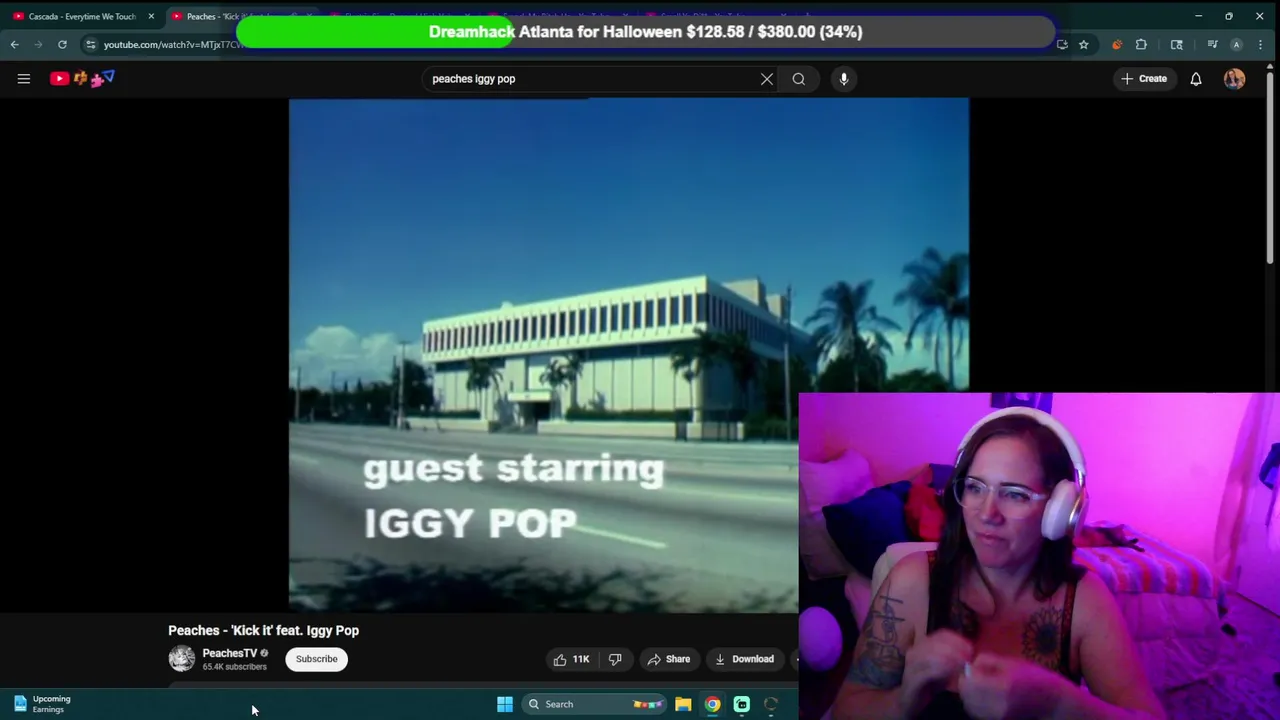The width and height of the screenshot is (1280, 720).
Task: Start voice search with the microphone icon
Action: click(x=844, y=79)
